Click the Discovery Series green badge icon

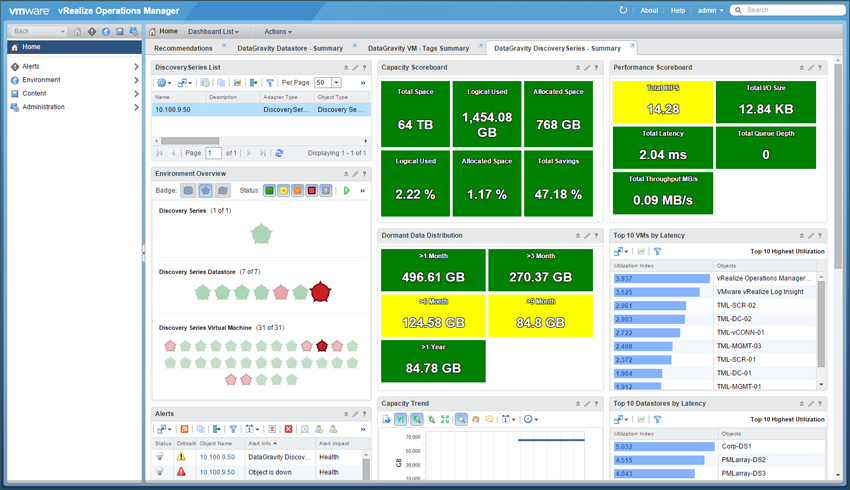[261, 234]
